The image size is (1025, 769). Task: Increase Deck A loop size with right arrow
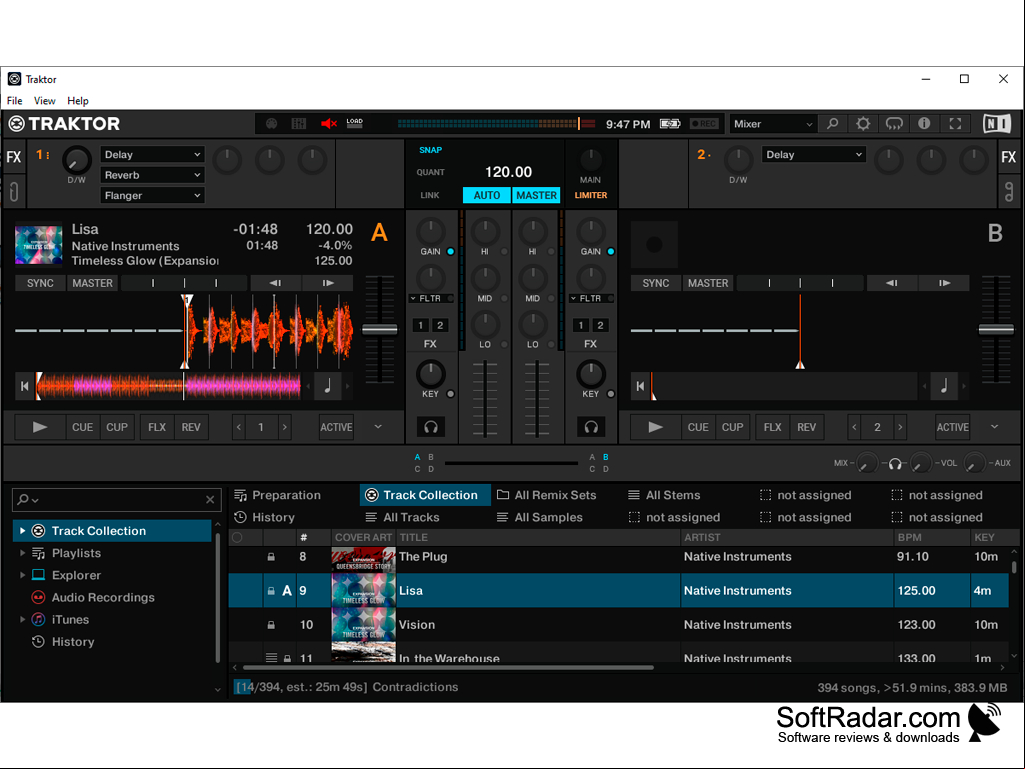284,427
